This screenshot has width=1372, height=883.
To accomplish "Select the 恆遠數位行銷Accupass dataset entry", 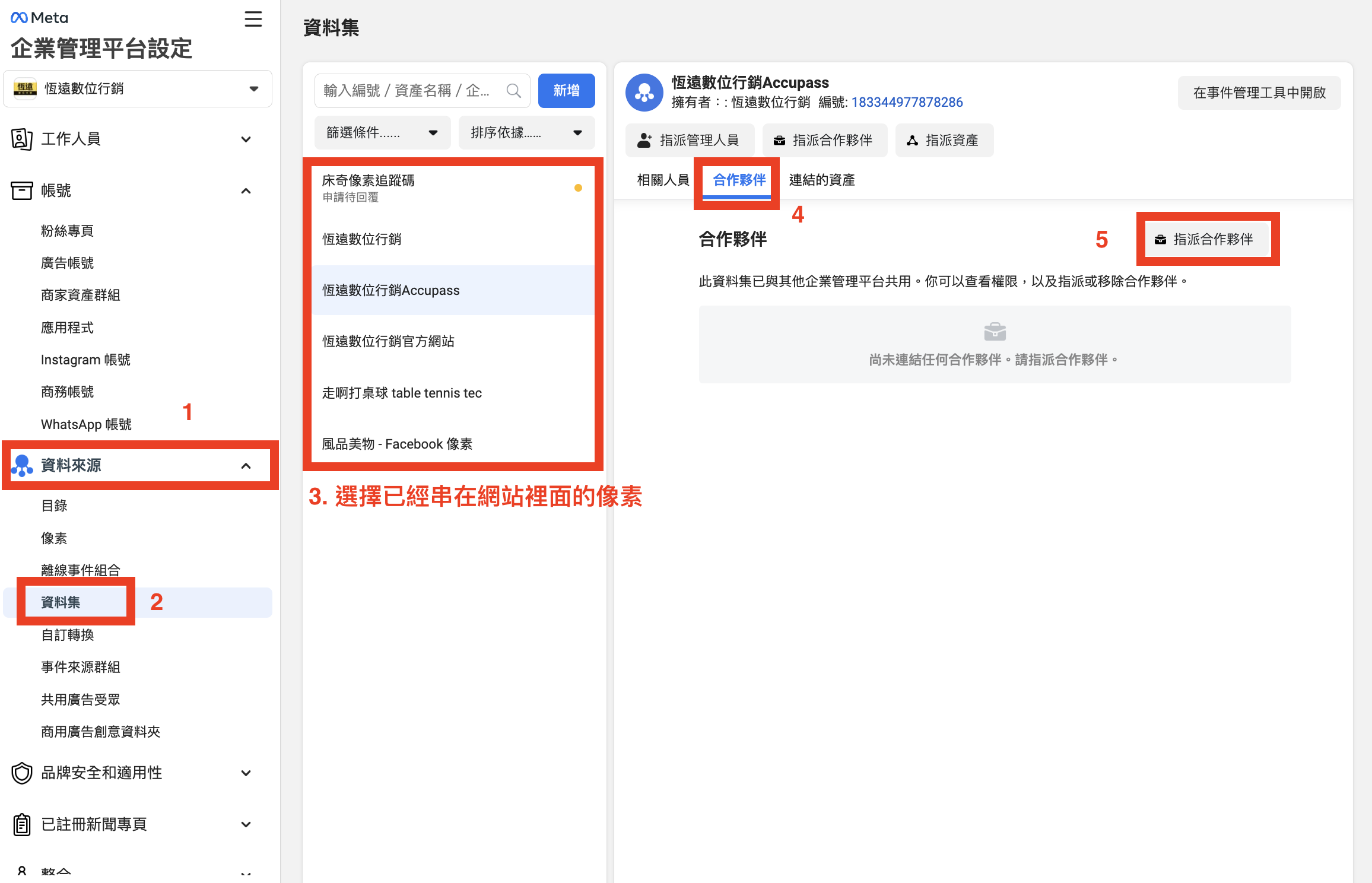I will [390, 290].
